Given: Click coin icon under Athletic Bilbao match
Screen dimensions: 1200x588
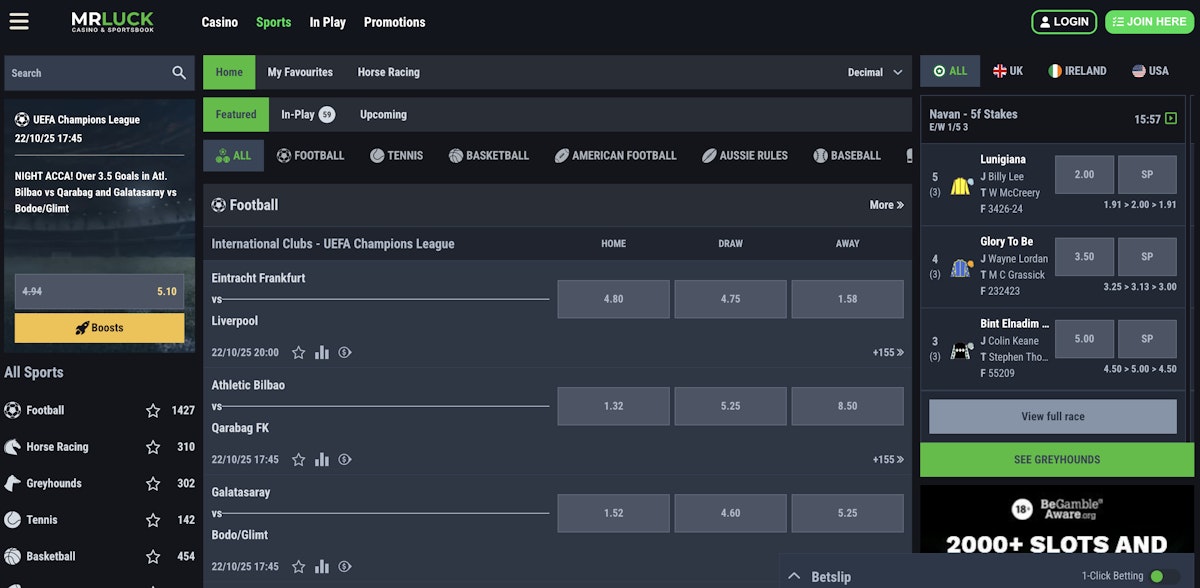Looking at the screenshot, I should coord(345,460).
